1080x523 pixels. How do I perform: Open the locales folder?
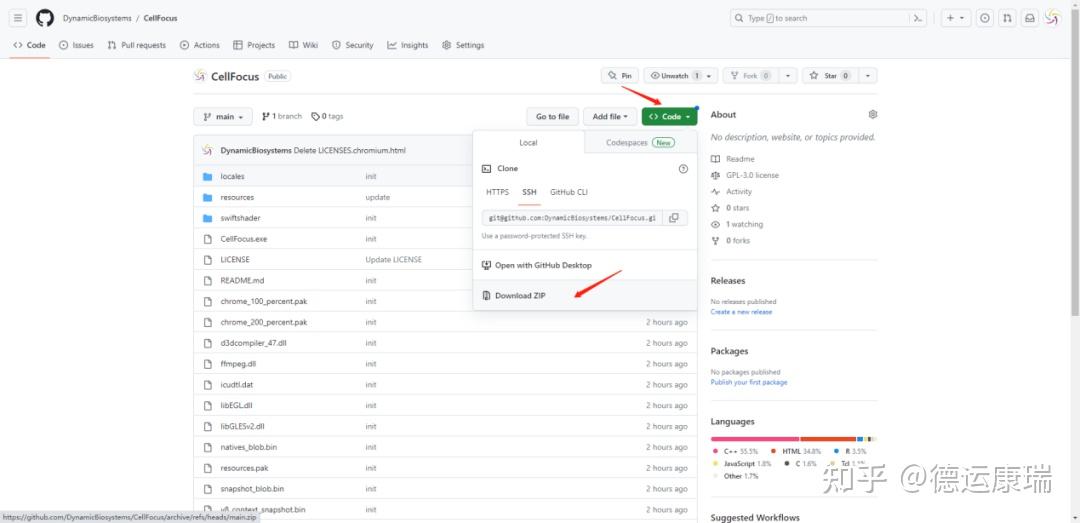point(232,176)
